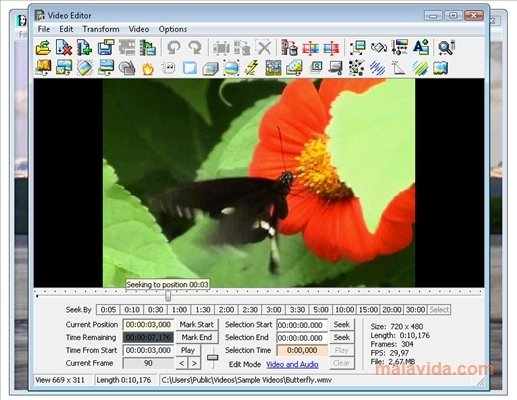
Task: Click the Open file folder icon
Action: (x=43, y=48)
